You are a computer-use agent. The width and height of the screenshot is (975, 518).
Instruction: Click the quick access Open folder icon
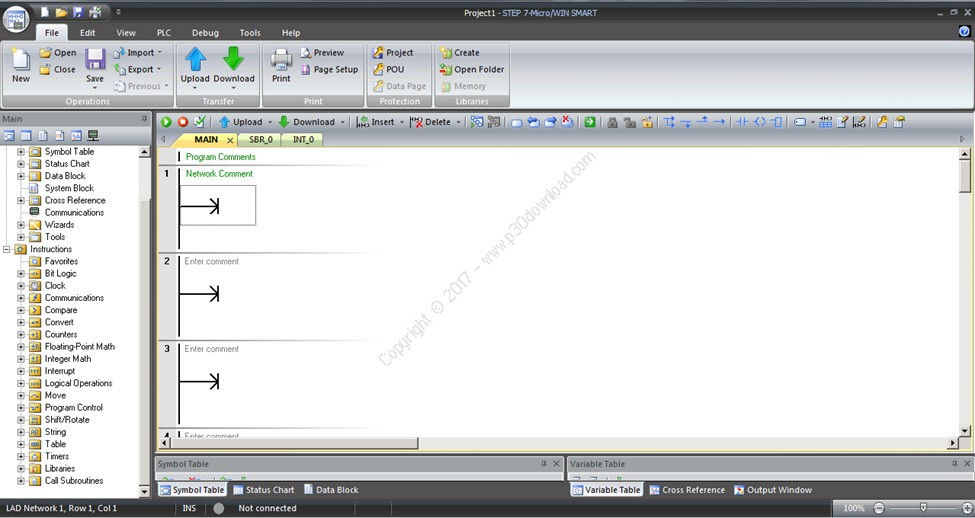(61, 12)
